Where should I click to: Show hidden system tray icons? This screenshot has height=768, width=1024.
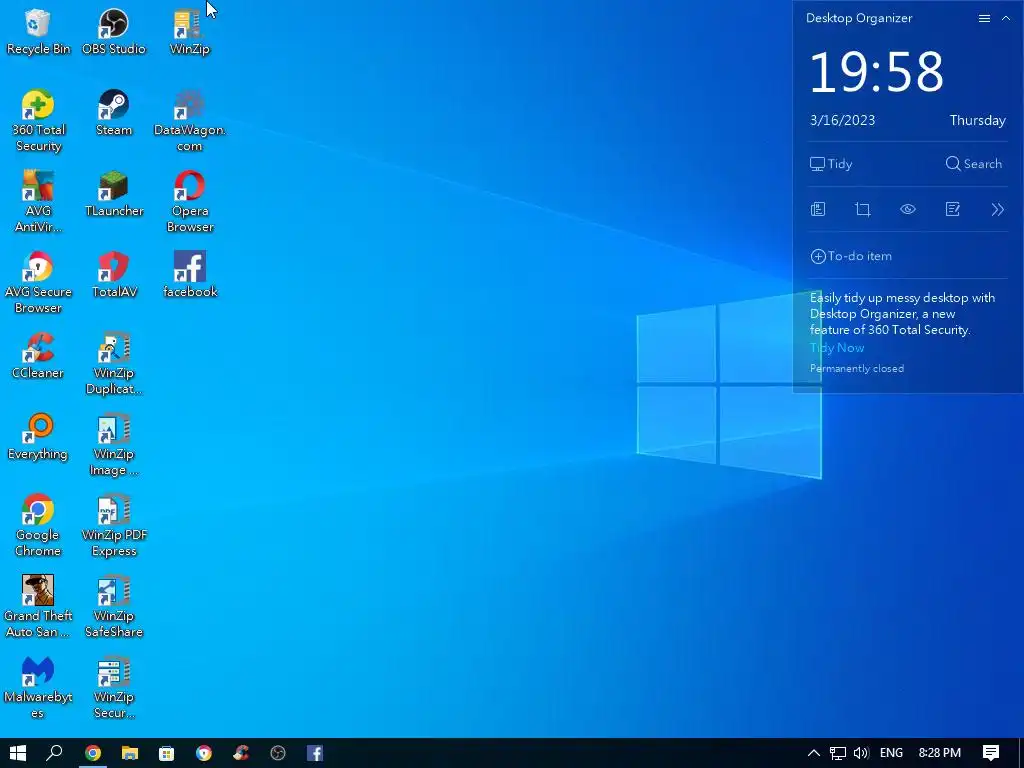pyautogui.click(x=814, y=753)
